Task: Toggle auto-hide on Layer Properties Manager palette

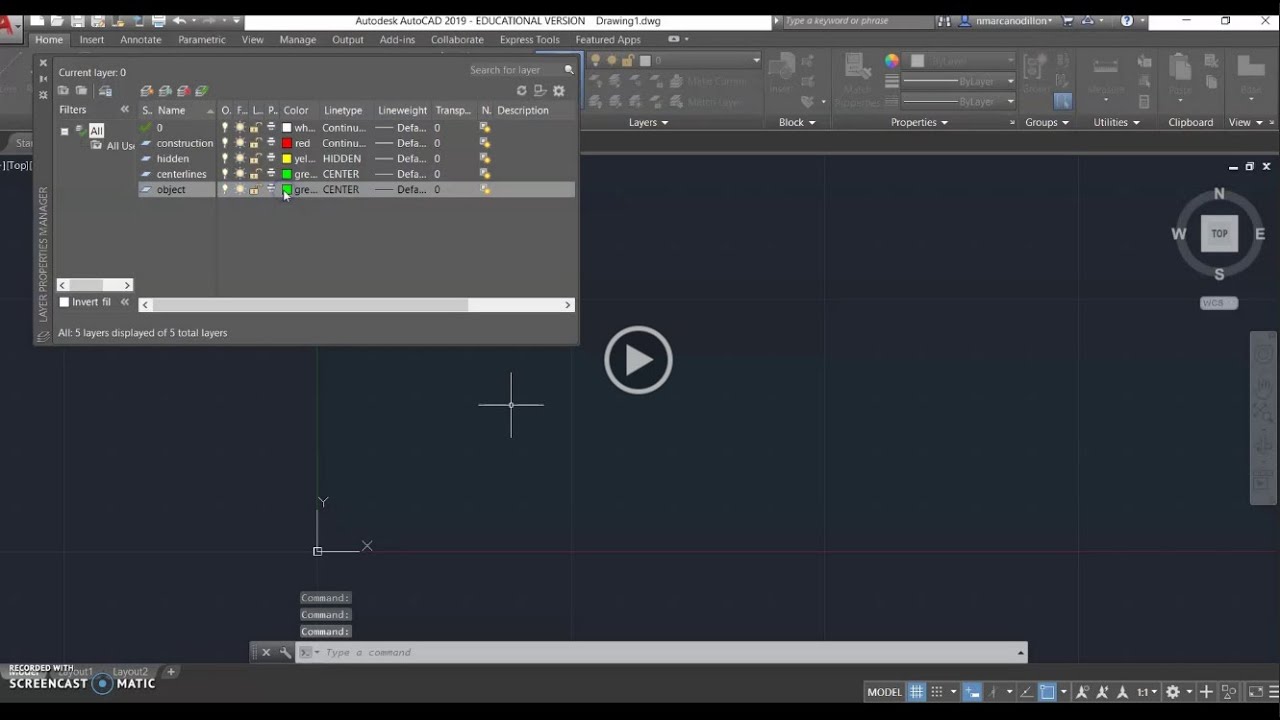Action: [x=43, y=78]
